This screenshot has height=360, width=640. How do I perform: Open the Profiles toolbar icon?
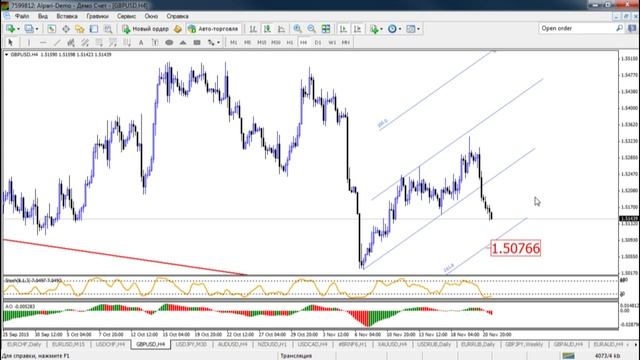(x=29, y=29)
